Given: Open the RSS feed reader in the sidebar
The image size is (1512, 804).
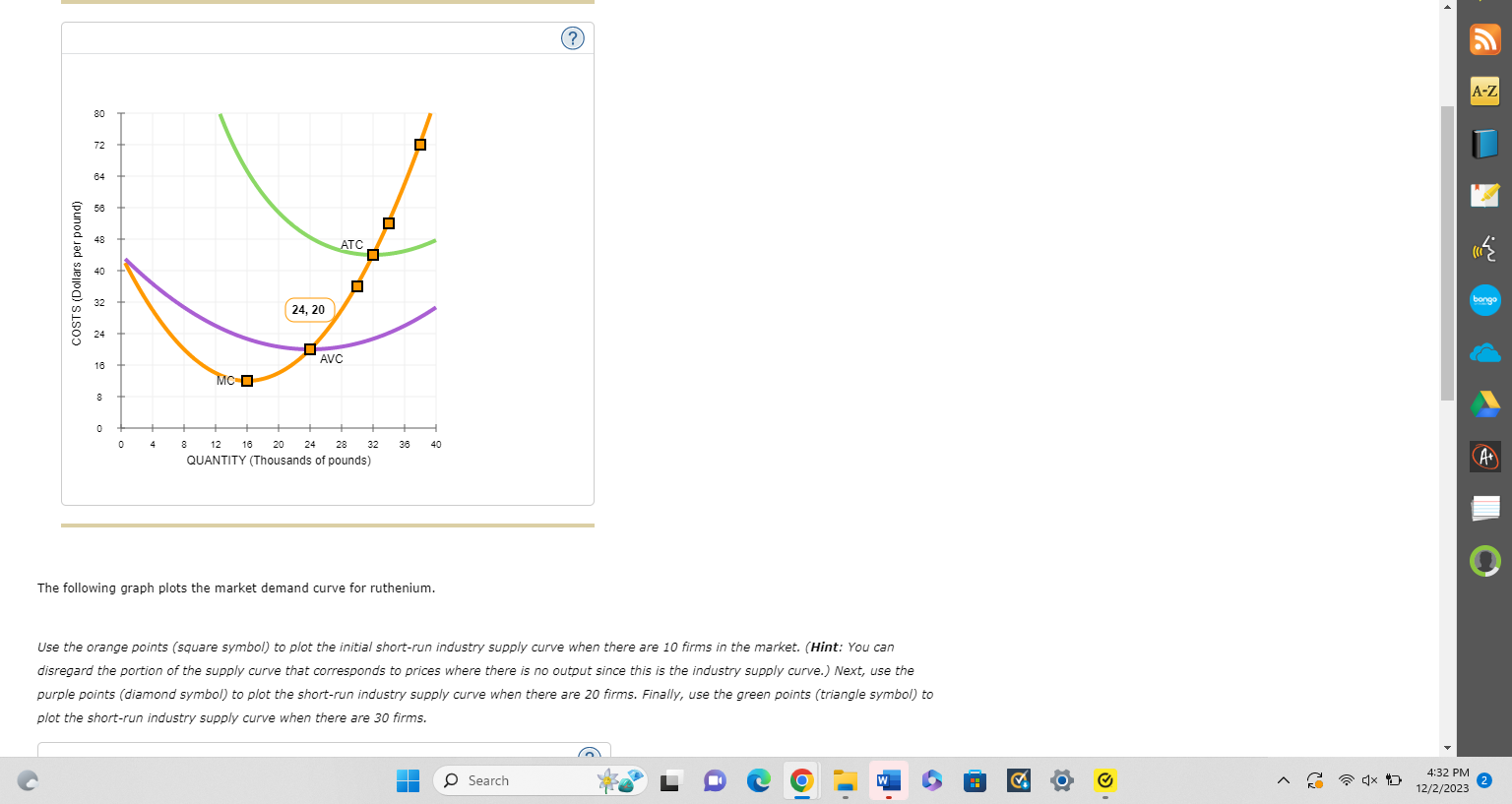Looking at the screenshot, I should (1485, 37).
